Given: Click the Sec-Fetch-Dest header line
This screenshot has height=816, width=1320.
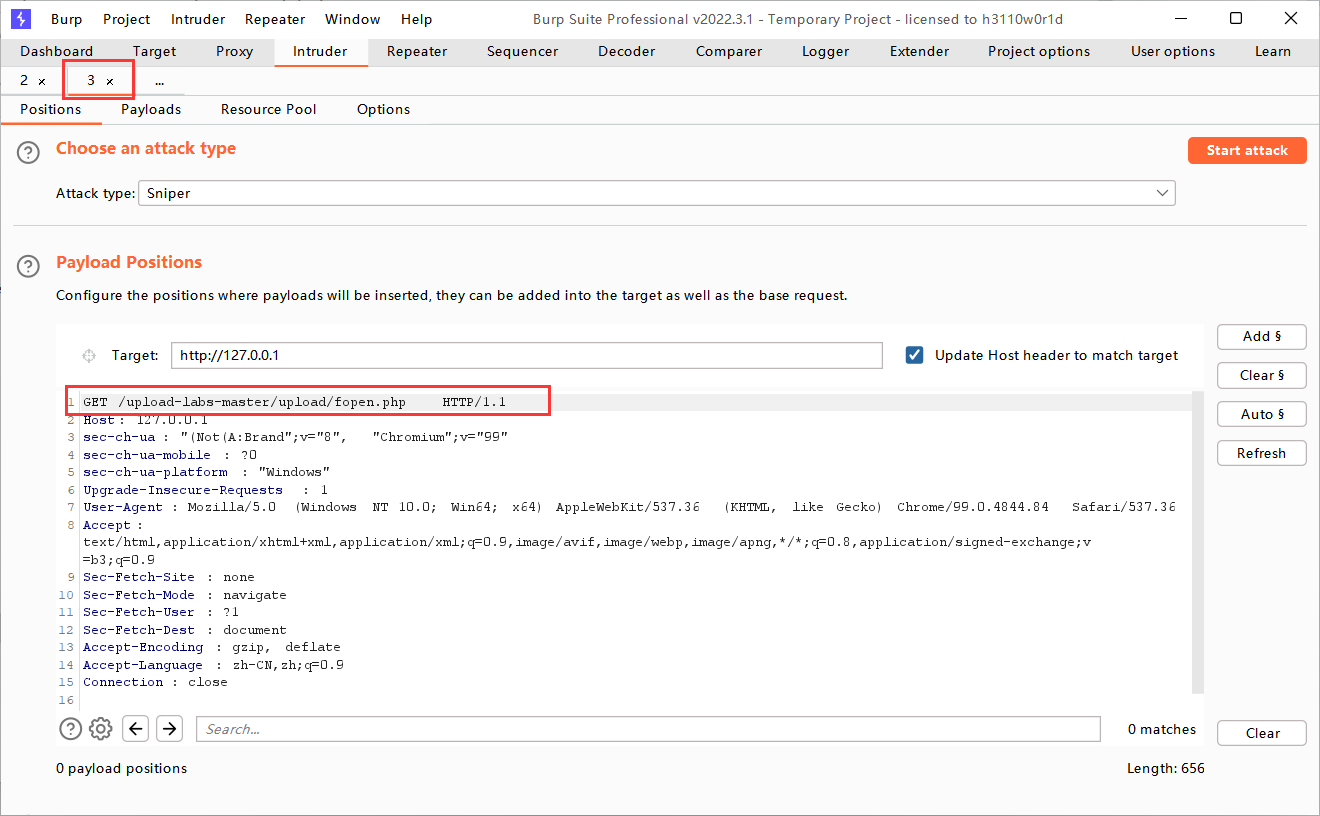Looking at the screenshot, I should coord(185,630).
